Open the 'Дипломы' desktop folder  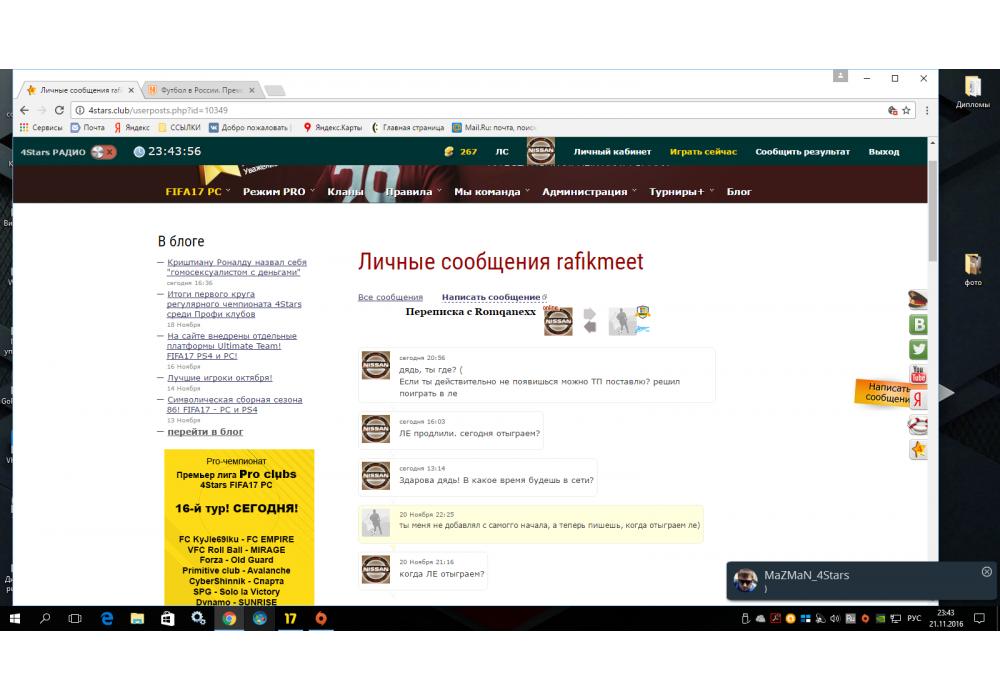[x=973, y=92]
